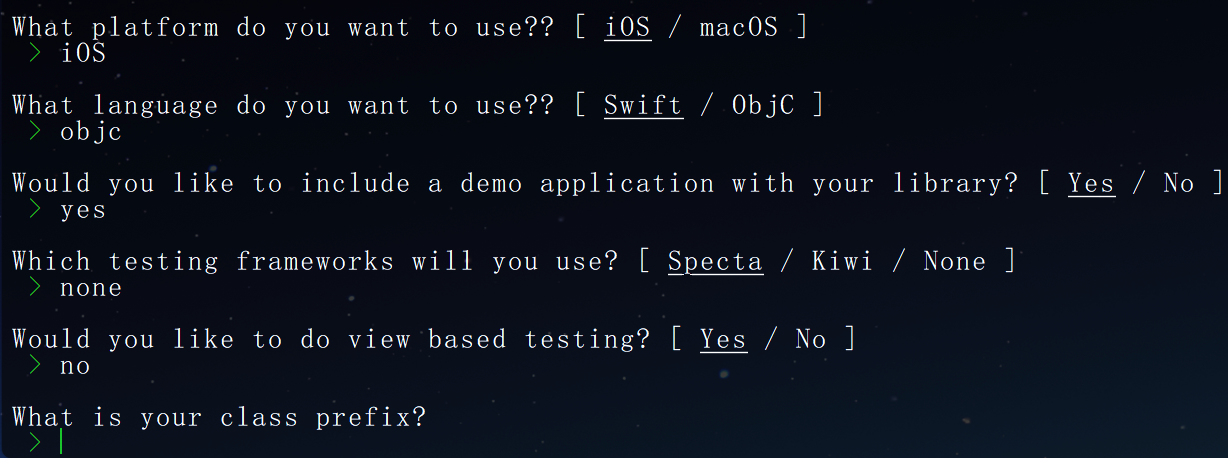Image resolution: width=1228 pixels, height=458 pixels.
Task: Click the Kiwi testing framework option
Action: pos(842,261)
